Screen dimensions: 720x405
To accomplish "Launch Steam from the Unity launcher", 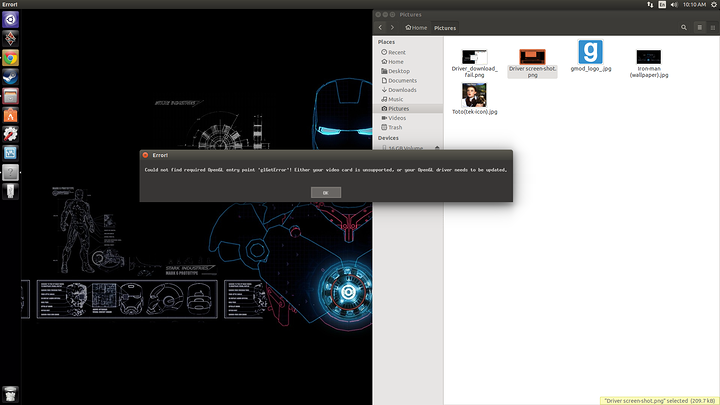I will pos(10,77).
